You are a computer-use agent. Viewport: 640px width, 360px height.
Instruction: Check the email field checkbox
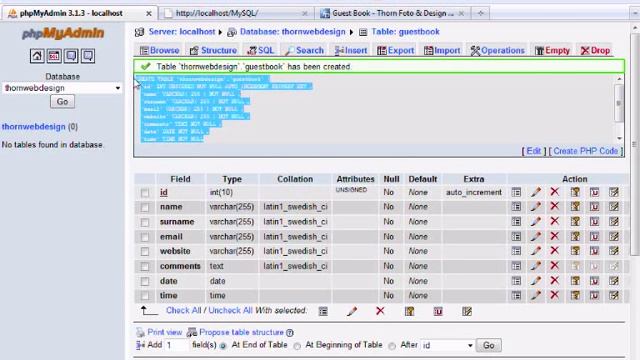[x=145, y=237]
